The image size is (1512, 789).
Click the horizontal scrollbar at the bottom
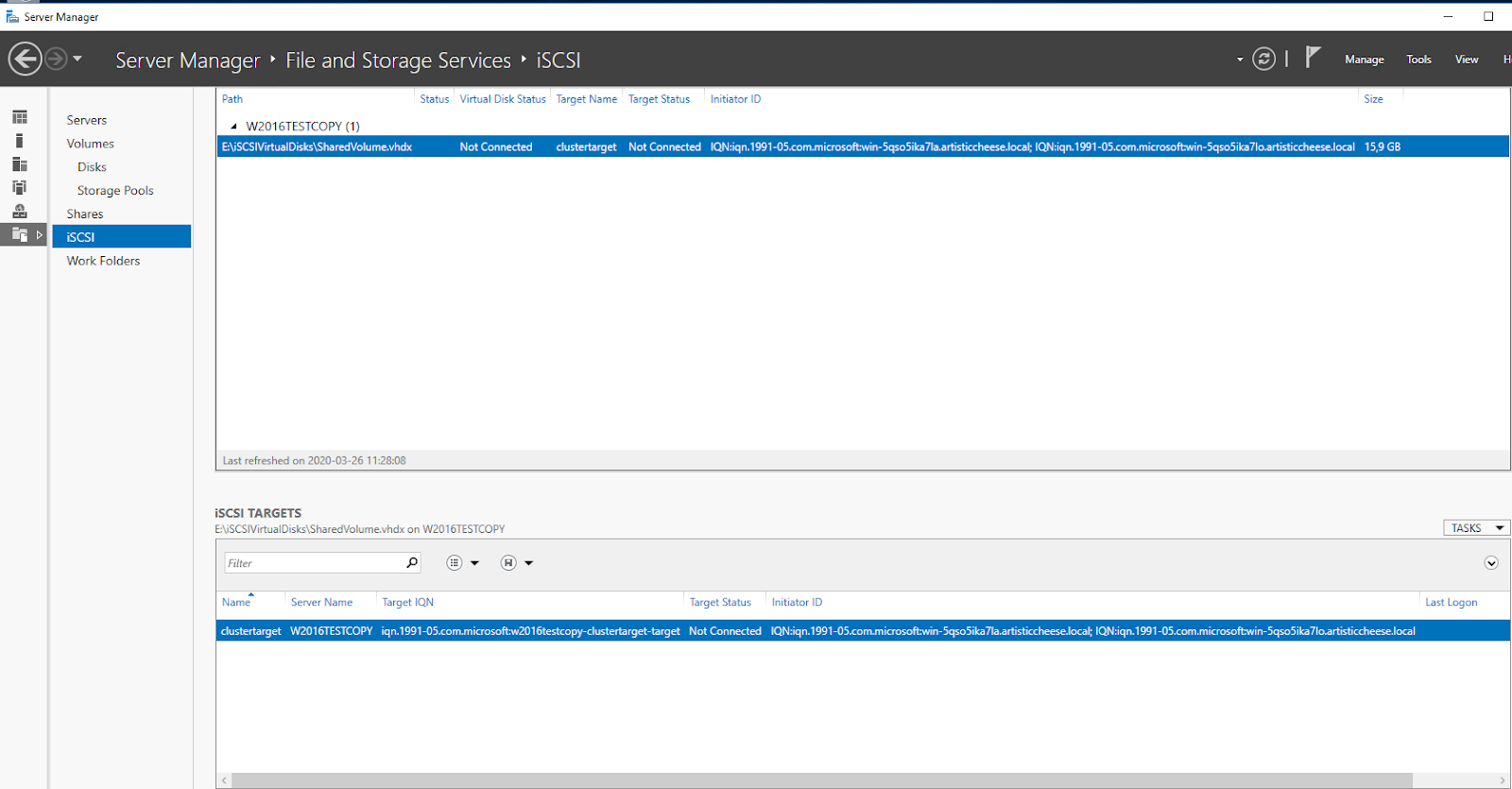click(x=822, y=780)
